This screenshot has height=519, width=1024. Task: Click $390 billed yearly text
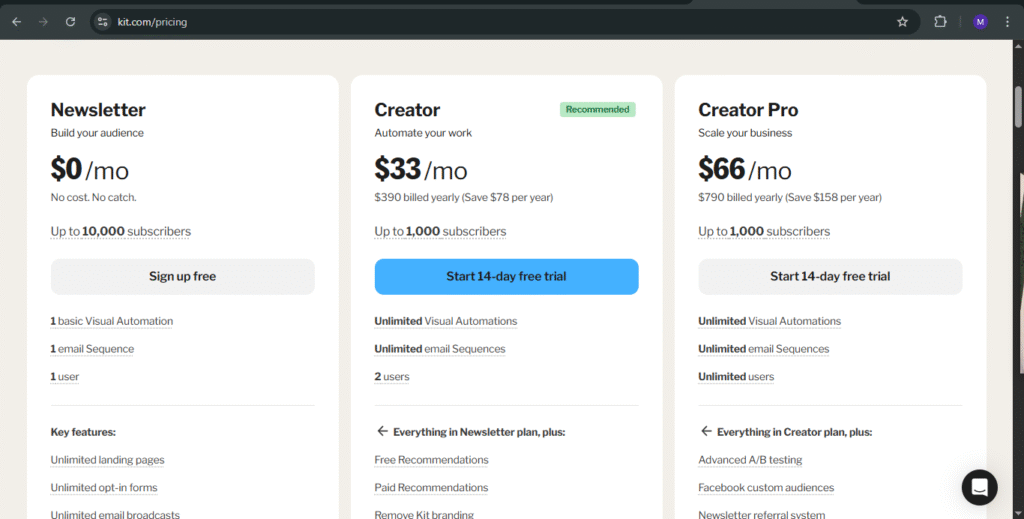[x=464, y=197]
